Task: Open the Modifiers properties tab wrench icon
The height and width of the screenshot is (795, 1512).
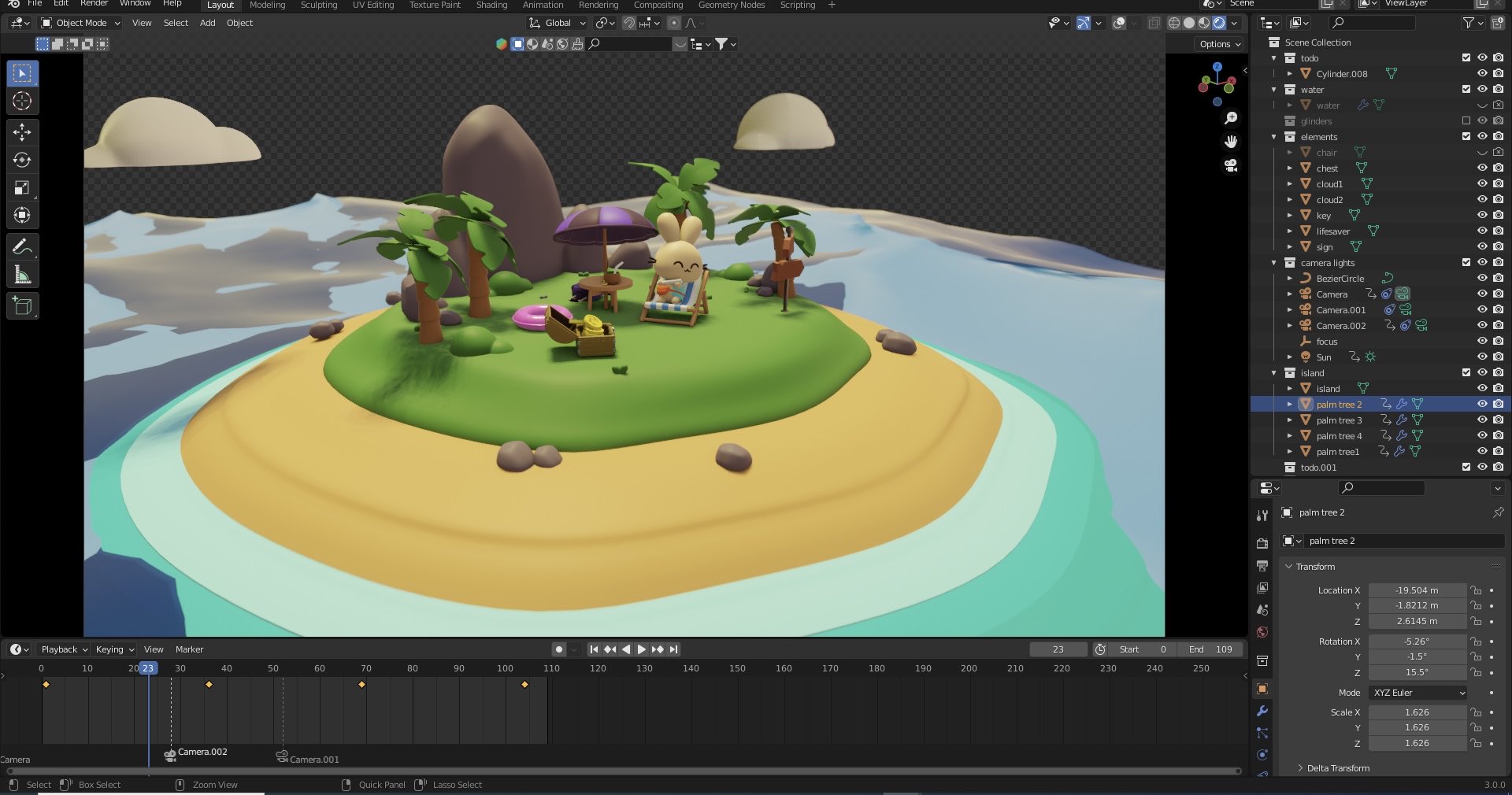Action: click(1262, 711)
